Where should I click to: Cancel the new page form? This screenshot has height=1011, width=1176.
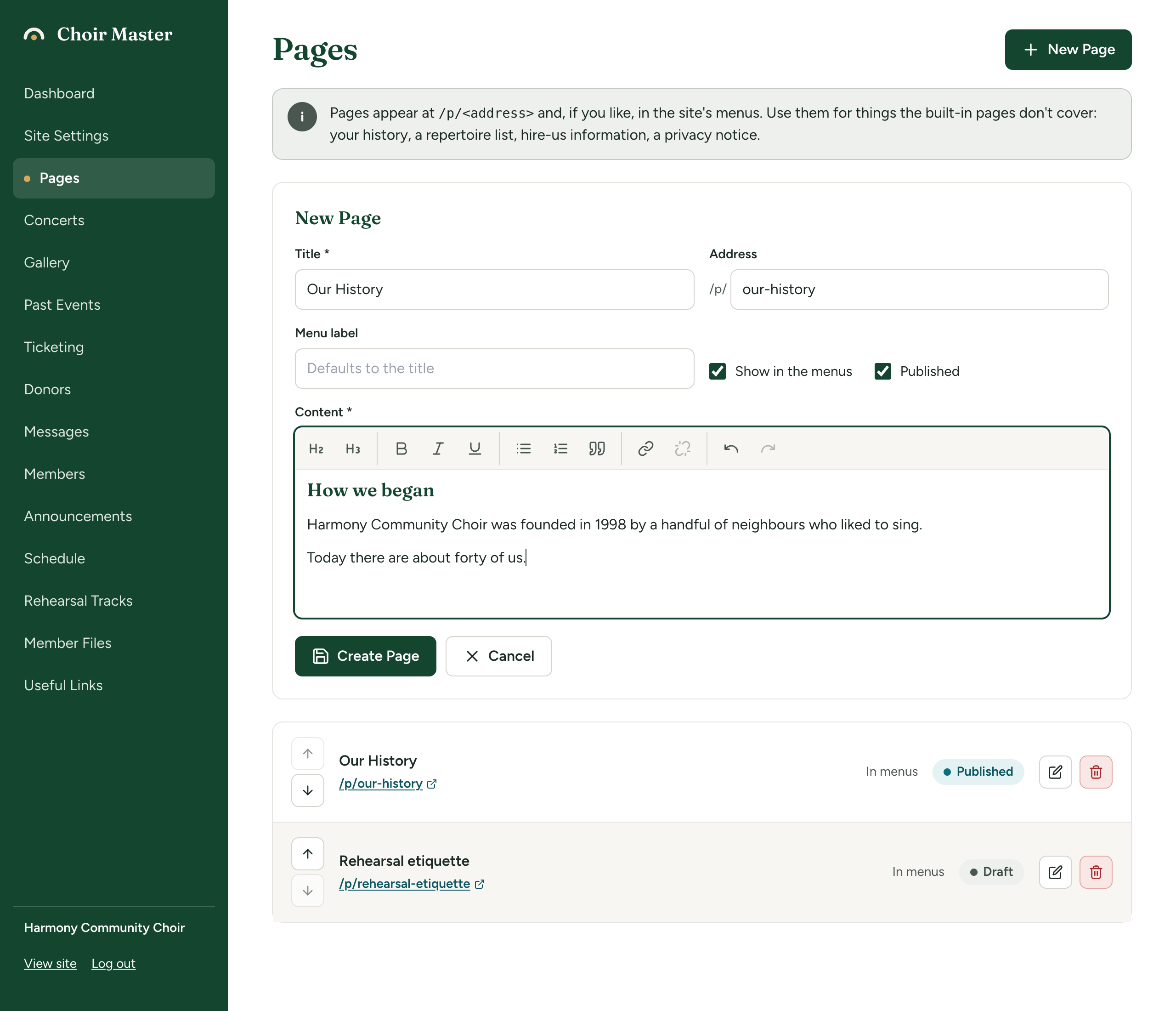(x=498, y=656)
